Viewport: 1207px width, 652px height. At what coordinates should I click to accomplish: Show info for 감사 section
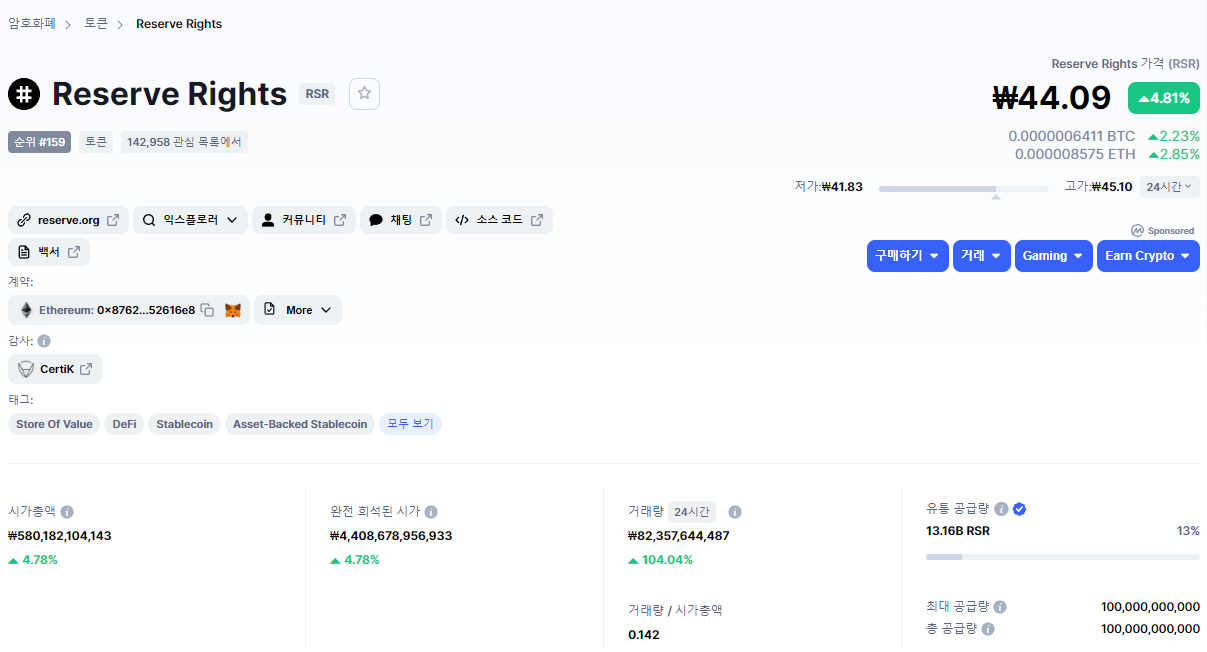44,341
